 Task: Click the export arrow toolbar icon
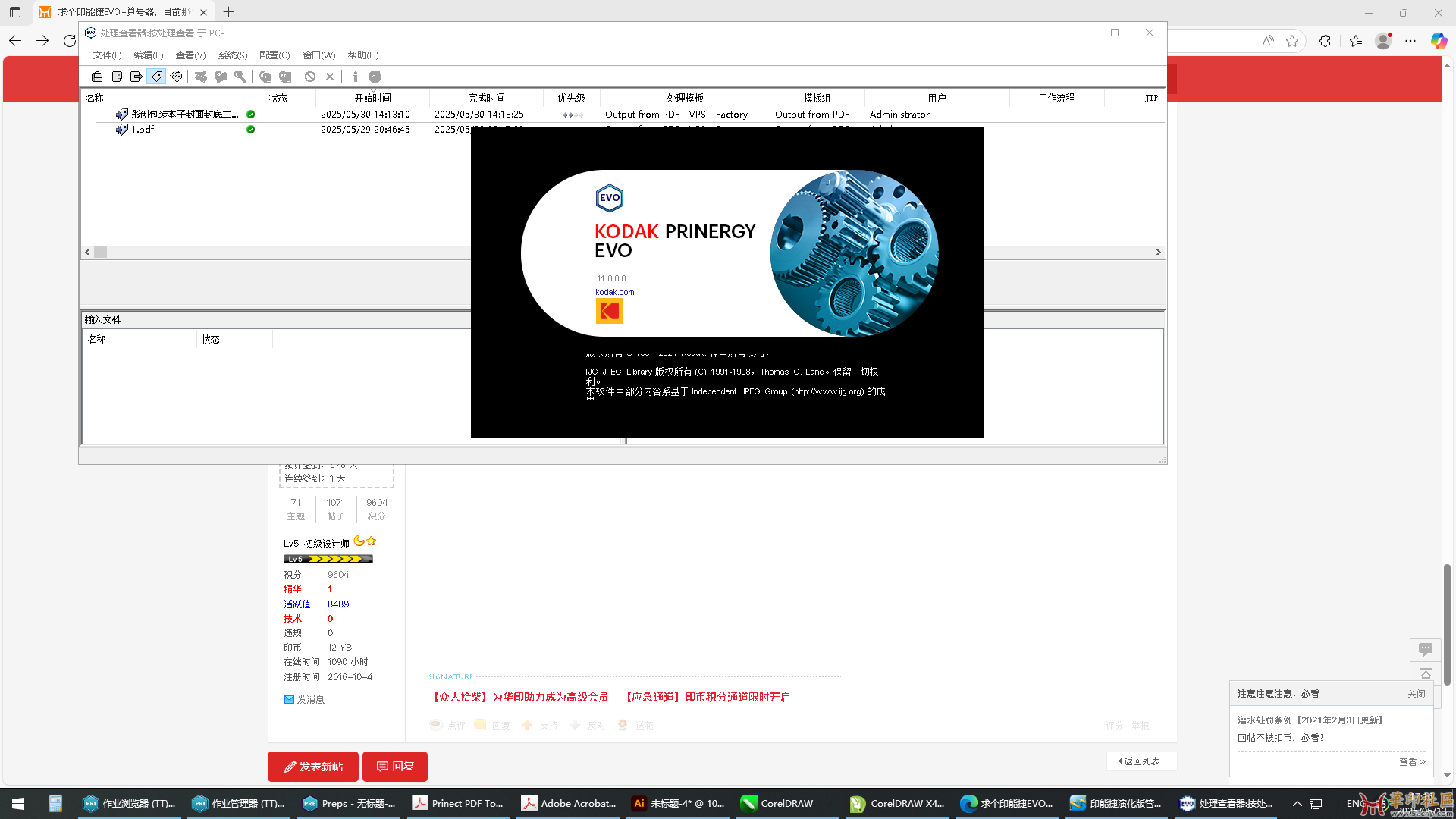point(136,77)
